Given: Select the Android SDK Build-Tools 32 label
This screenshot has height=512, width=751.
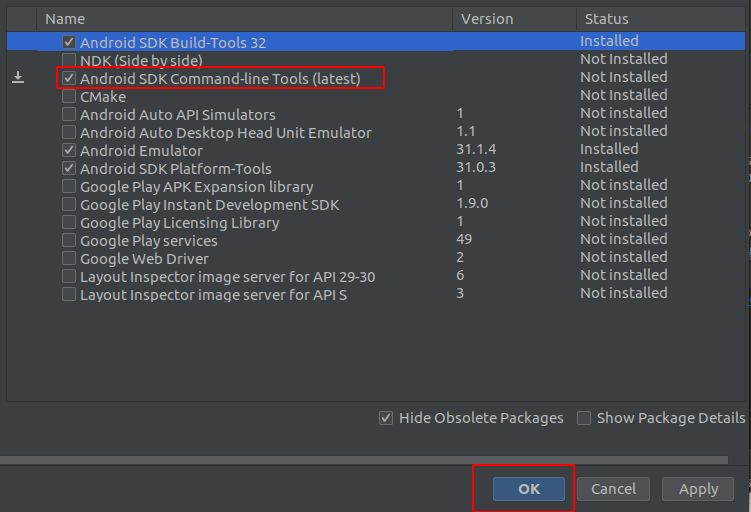Looking at the screenshot, I should (173, 43).
